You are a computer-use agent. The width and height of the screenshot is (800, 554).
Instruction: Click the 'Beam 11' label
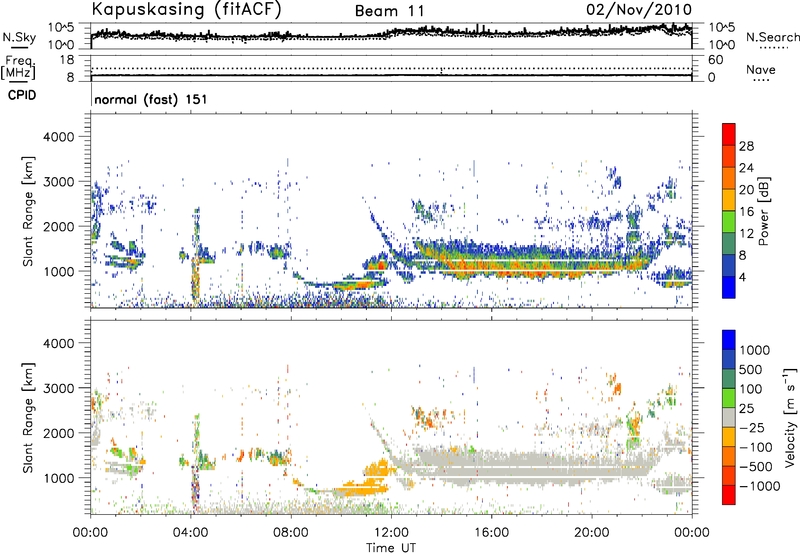click(390, 11)
